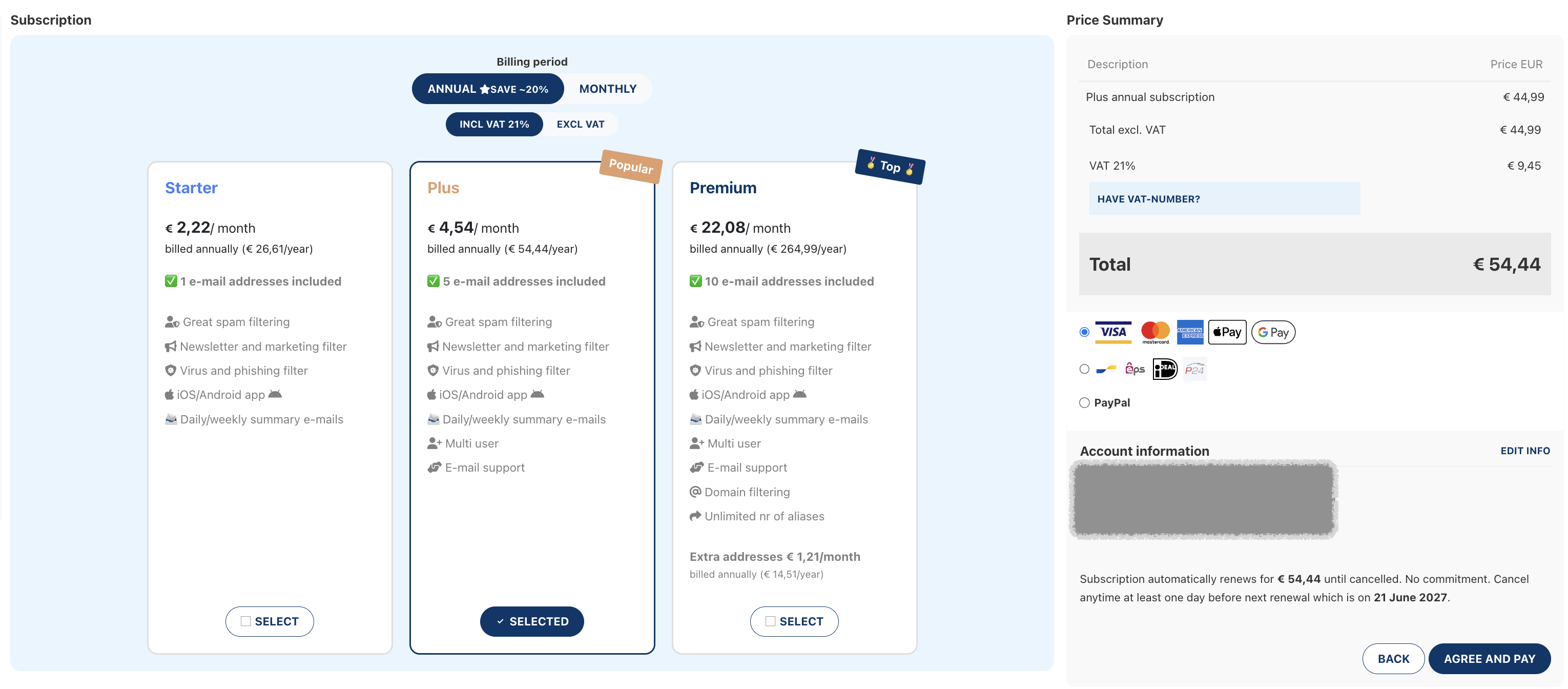The image size is (1568, 689).
Task: Click 'billed annually (€ 26,61/year)' text
Action: point(239,249)
